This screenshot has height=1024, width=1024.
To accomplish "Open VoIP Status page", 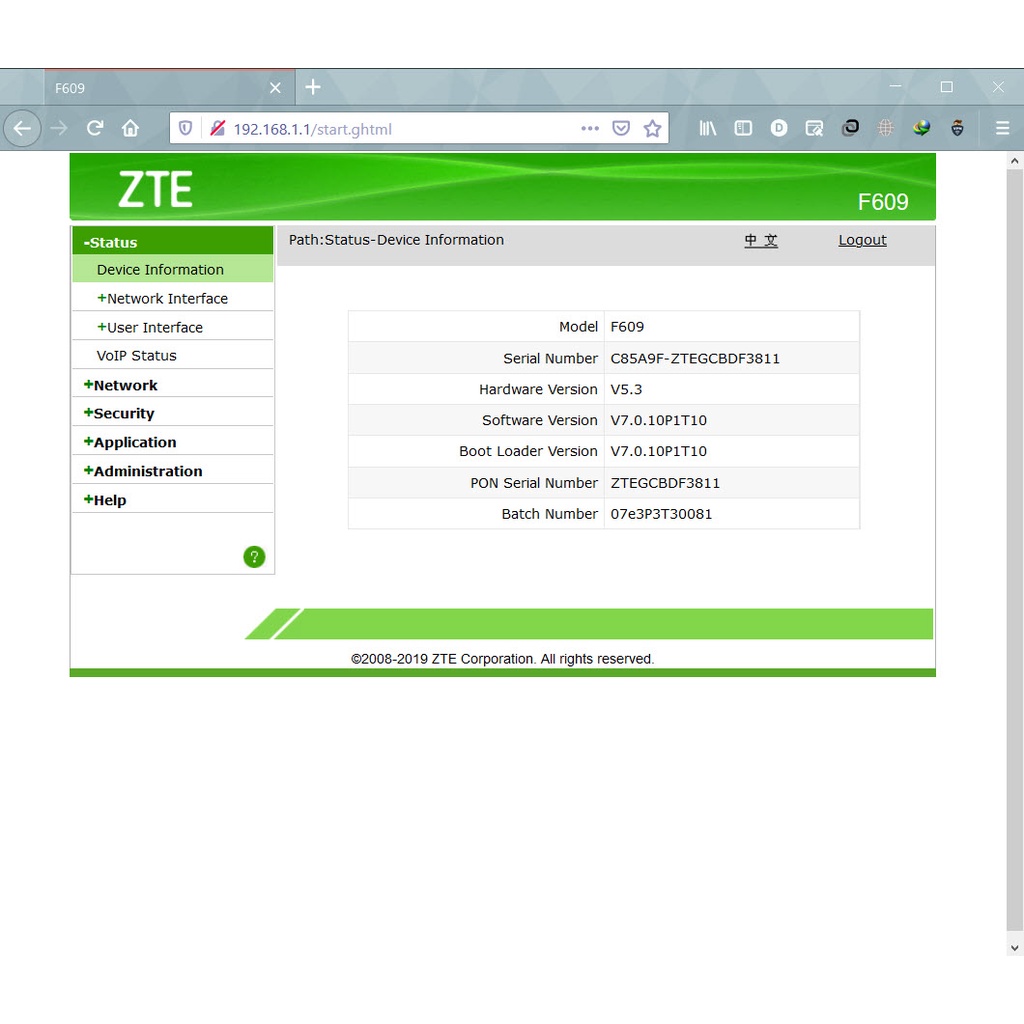I will click(136, 355).
